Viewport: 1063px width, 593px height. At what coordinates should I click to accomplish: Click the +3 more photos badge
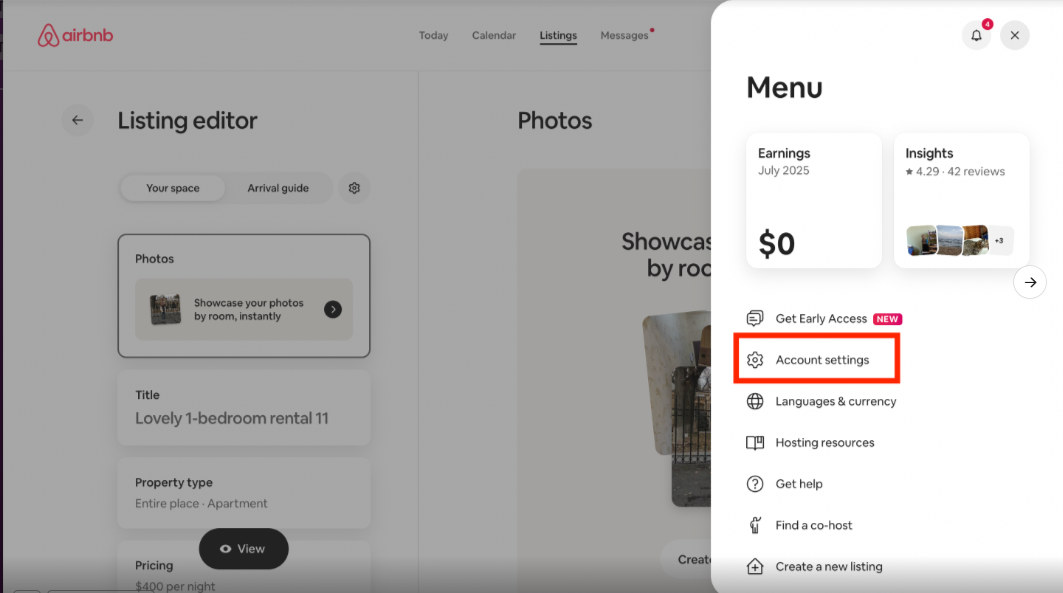[999, 240]
